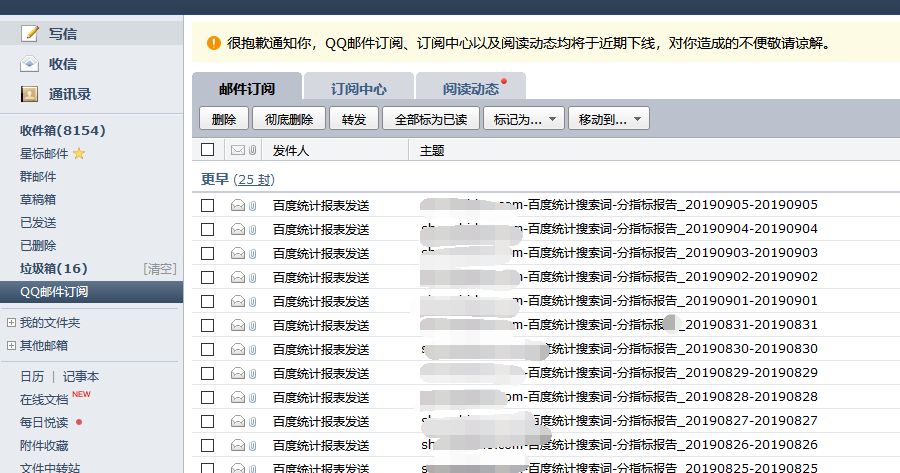Open the (25 封) link next to 更早
Screen dimensions: 900x473
tap(254, 179)
